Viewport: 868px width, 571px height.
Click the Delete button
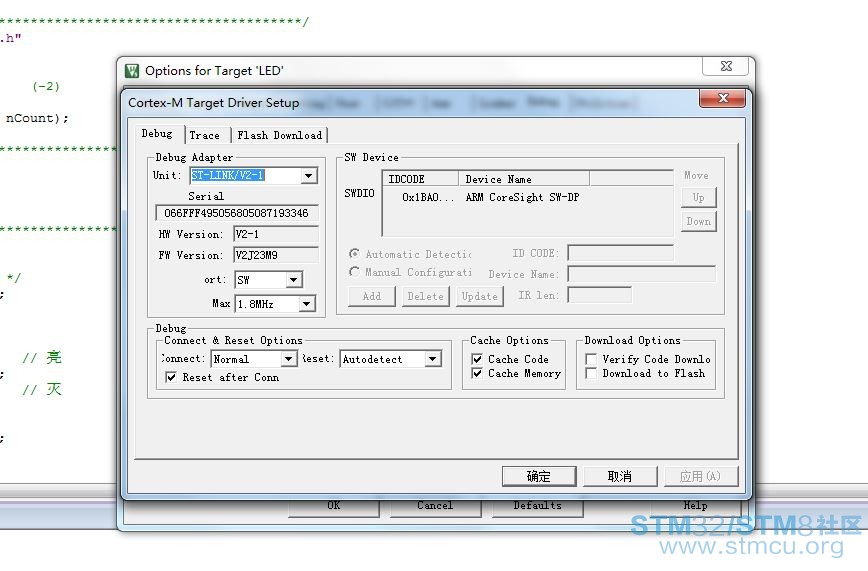coord(425,296)
